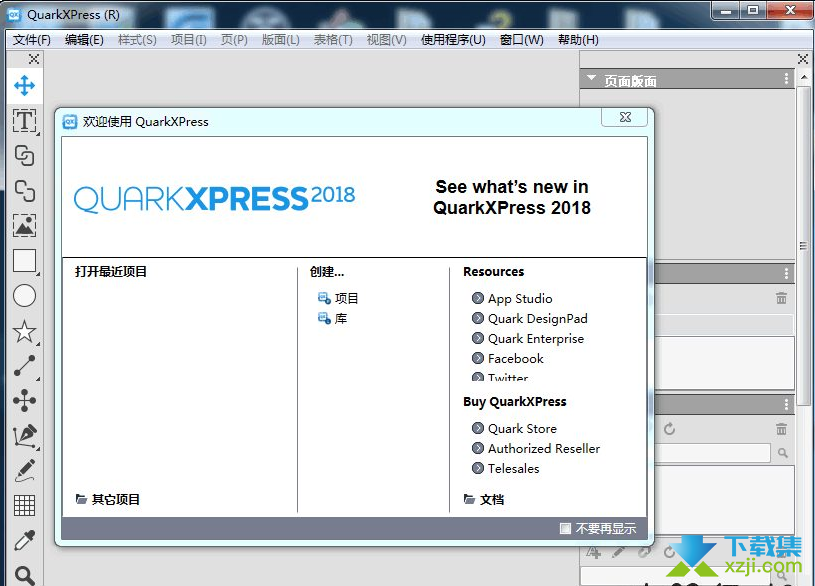Select the text Linking tool

(x=24, y=155)
